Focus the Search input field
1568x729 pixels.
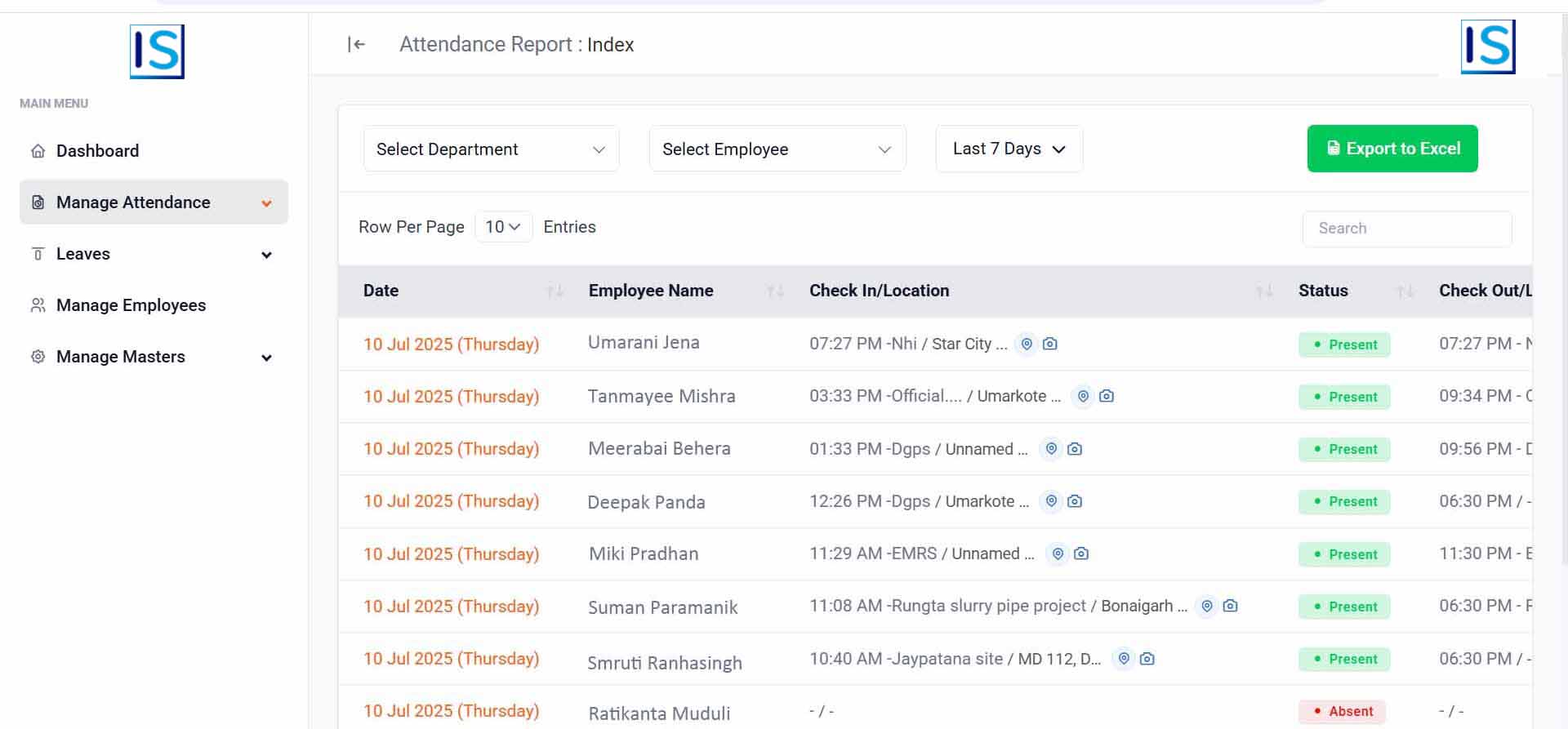(1406, 229)
